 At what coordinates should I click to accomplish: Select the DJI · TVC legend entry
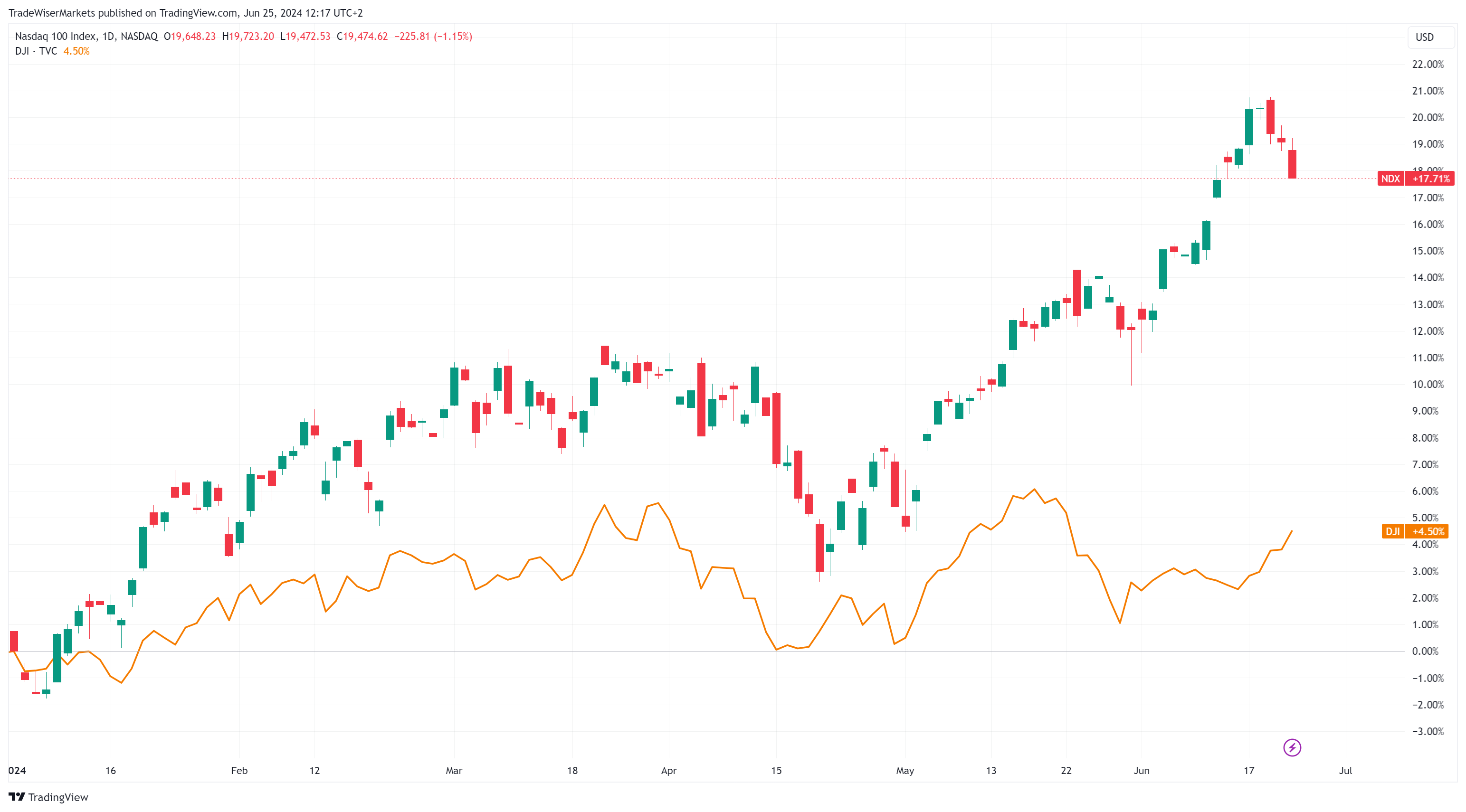tap(36, 51)
